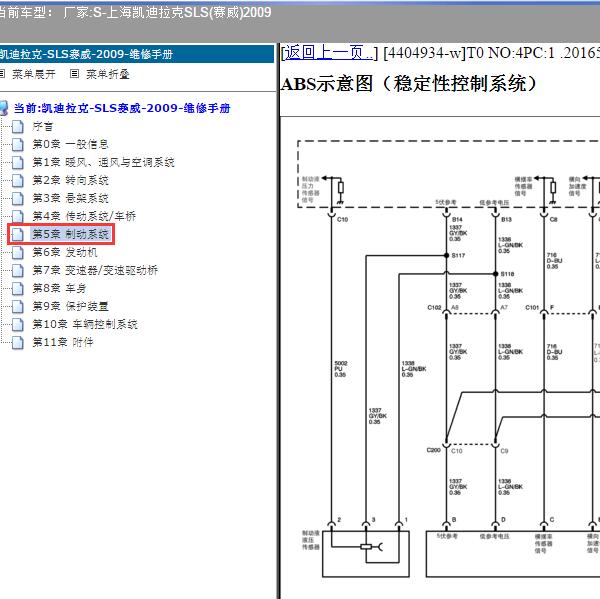The width and height of the screenshot is (600, 599).
Task: Open 第1章 暖风、通风与空调系统
Action: (103, 162)
